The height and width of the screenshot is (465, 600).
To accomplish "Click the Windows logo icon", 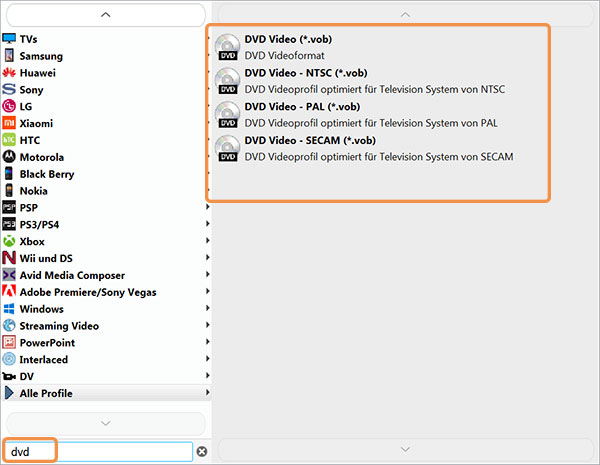I will (x=9, y=308).
